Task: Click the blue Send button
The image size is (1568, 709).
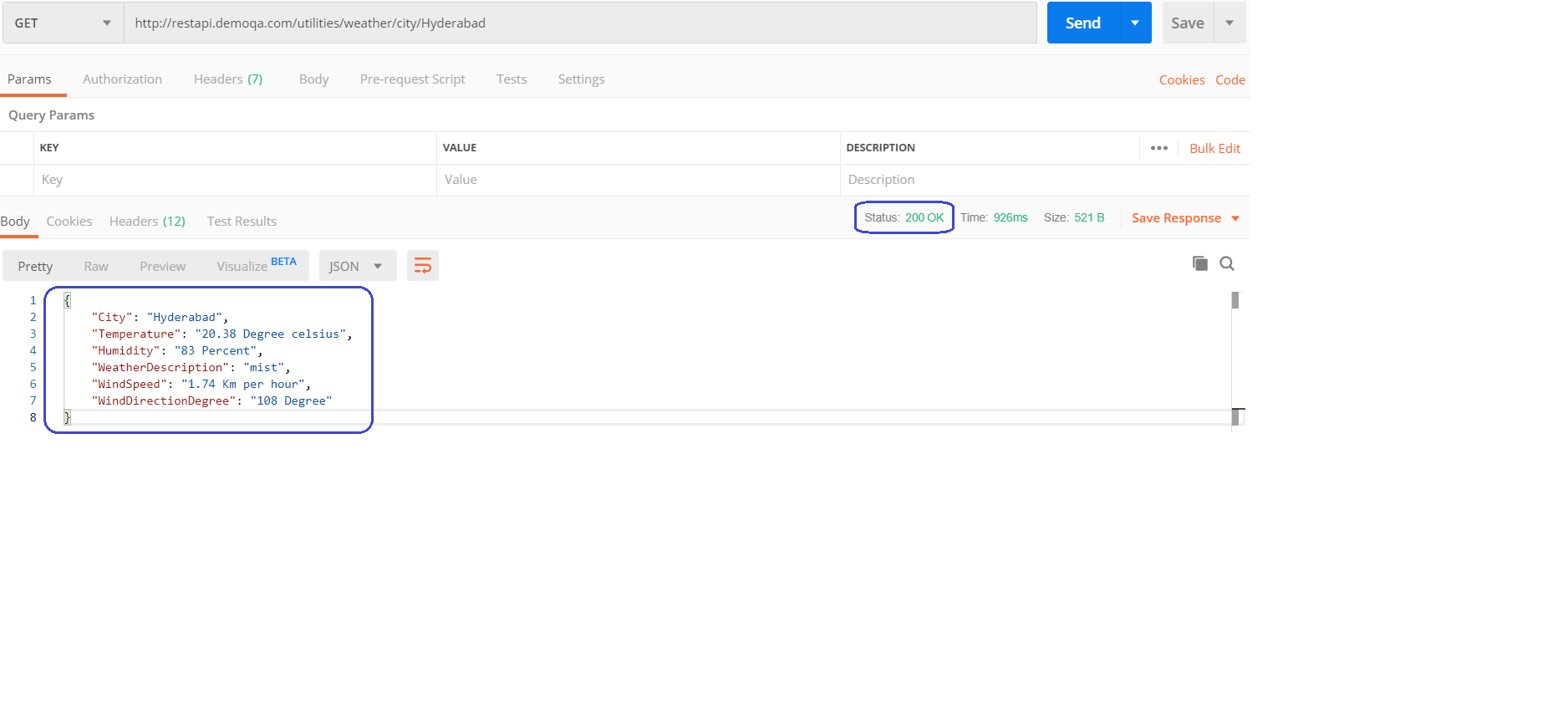Action: [x=1083, y=23]
